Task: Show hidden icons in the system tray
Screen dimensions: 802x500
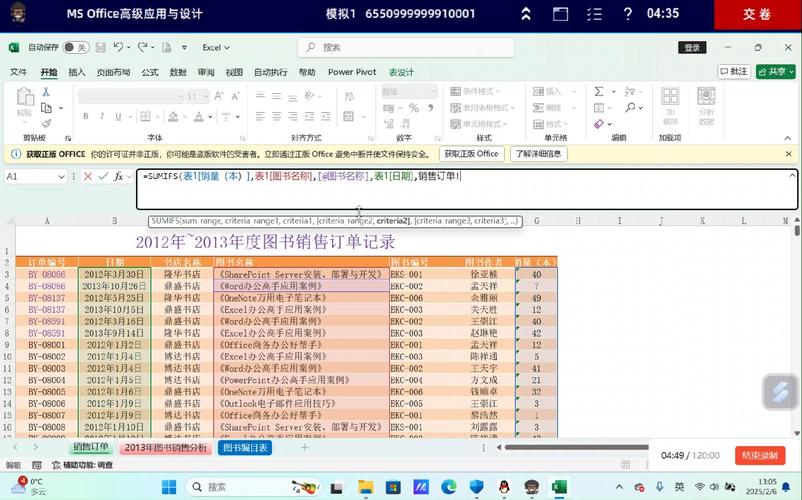Action: (x=619, y=487)
